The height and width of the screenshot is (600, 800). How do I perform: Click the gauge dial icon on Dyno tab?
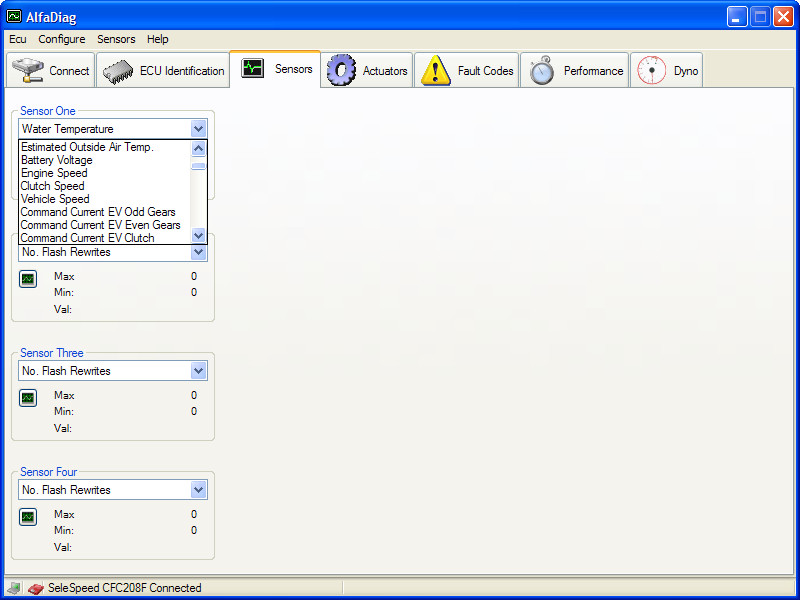coord(652,70)
